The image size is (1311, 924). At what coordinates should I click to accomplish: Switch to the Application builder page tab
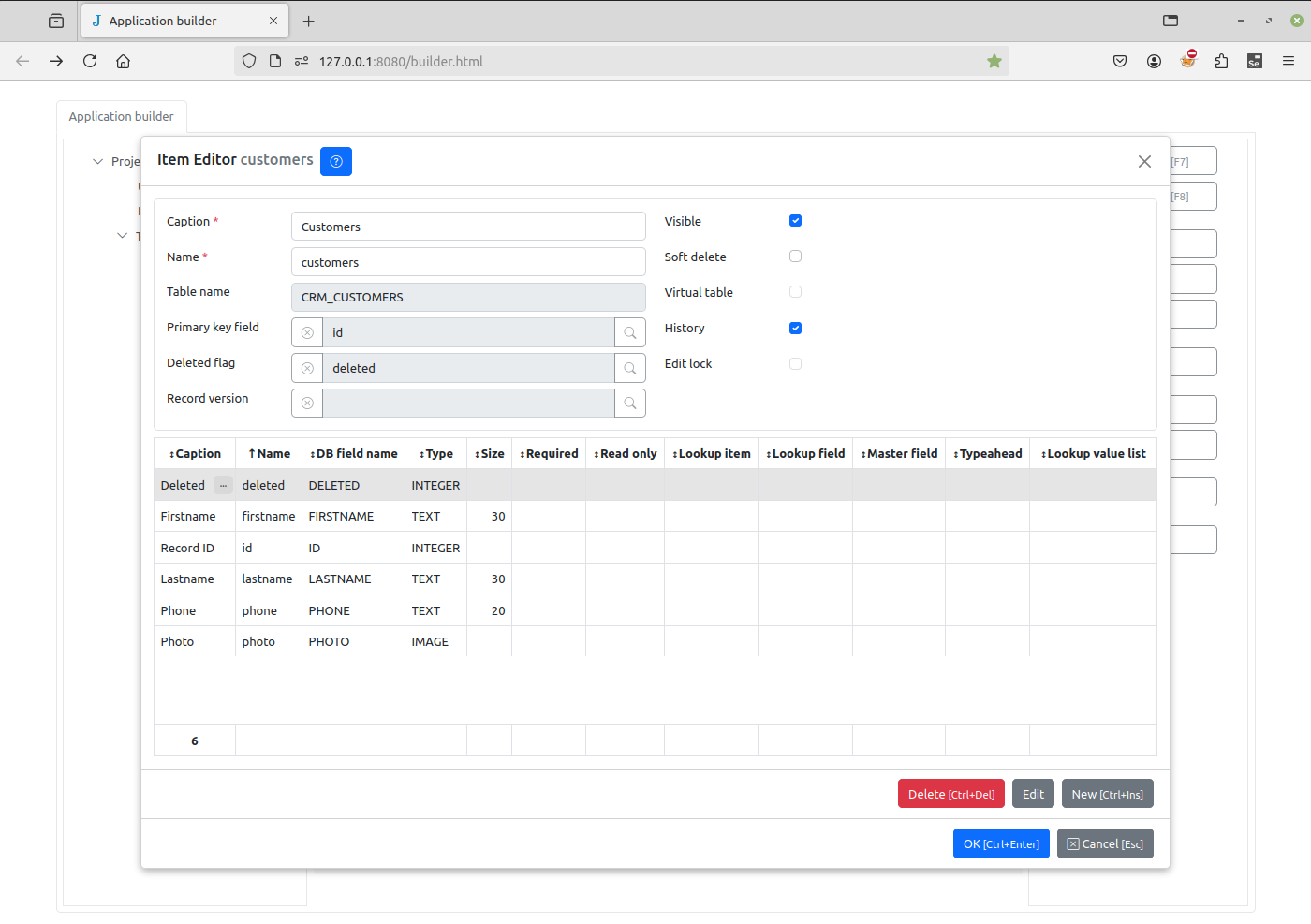click(x=122, y=117)
